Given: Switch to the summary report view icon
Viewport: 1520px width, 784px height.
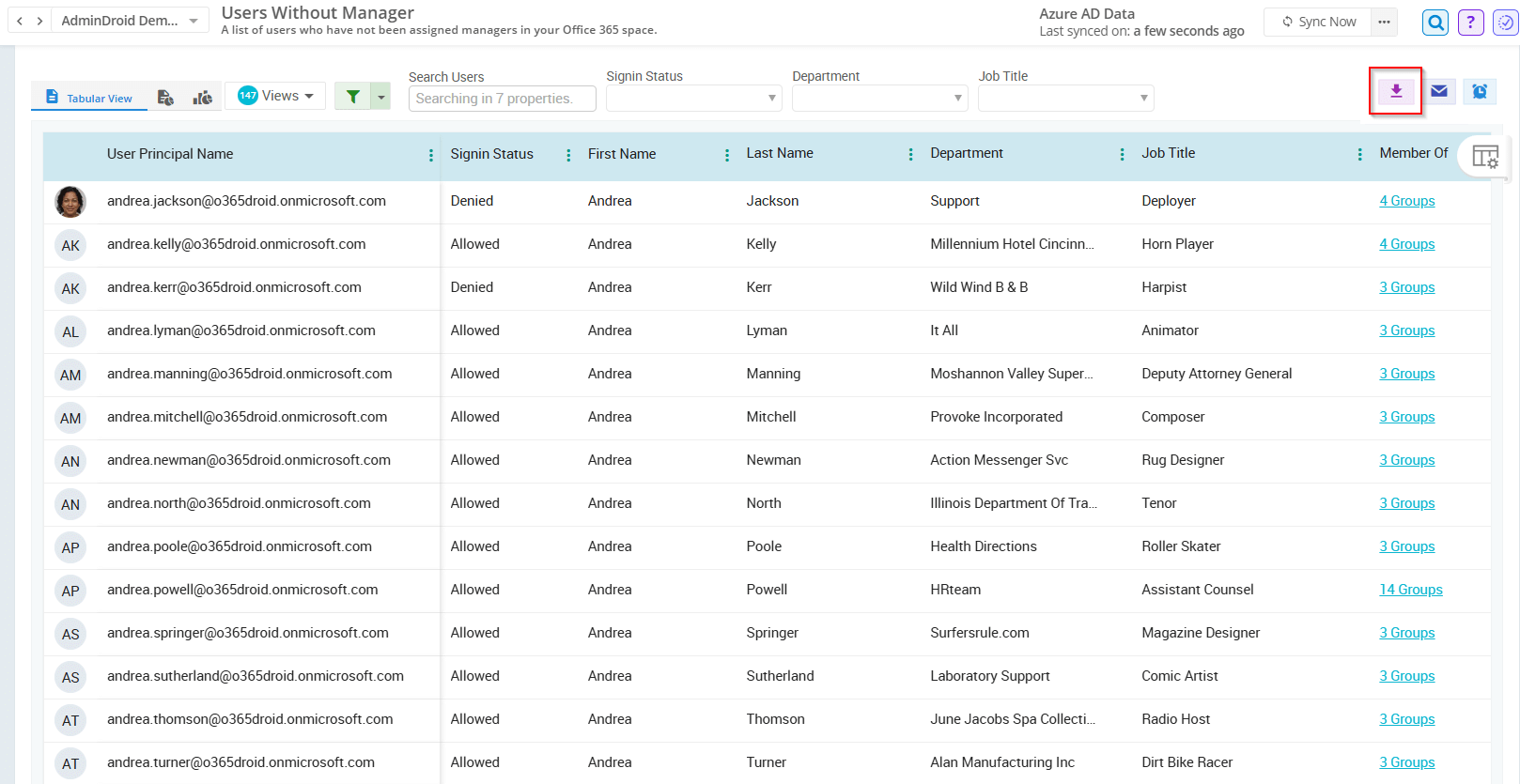Looking at the screenshot, I should [165, 98].
